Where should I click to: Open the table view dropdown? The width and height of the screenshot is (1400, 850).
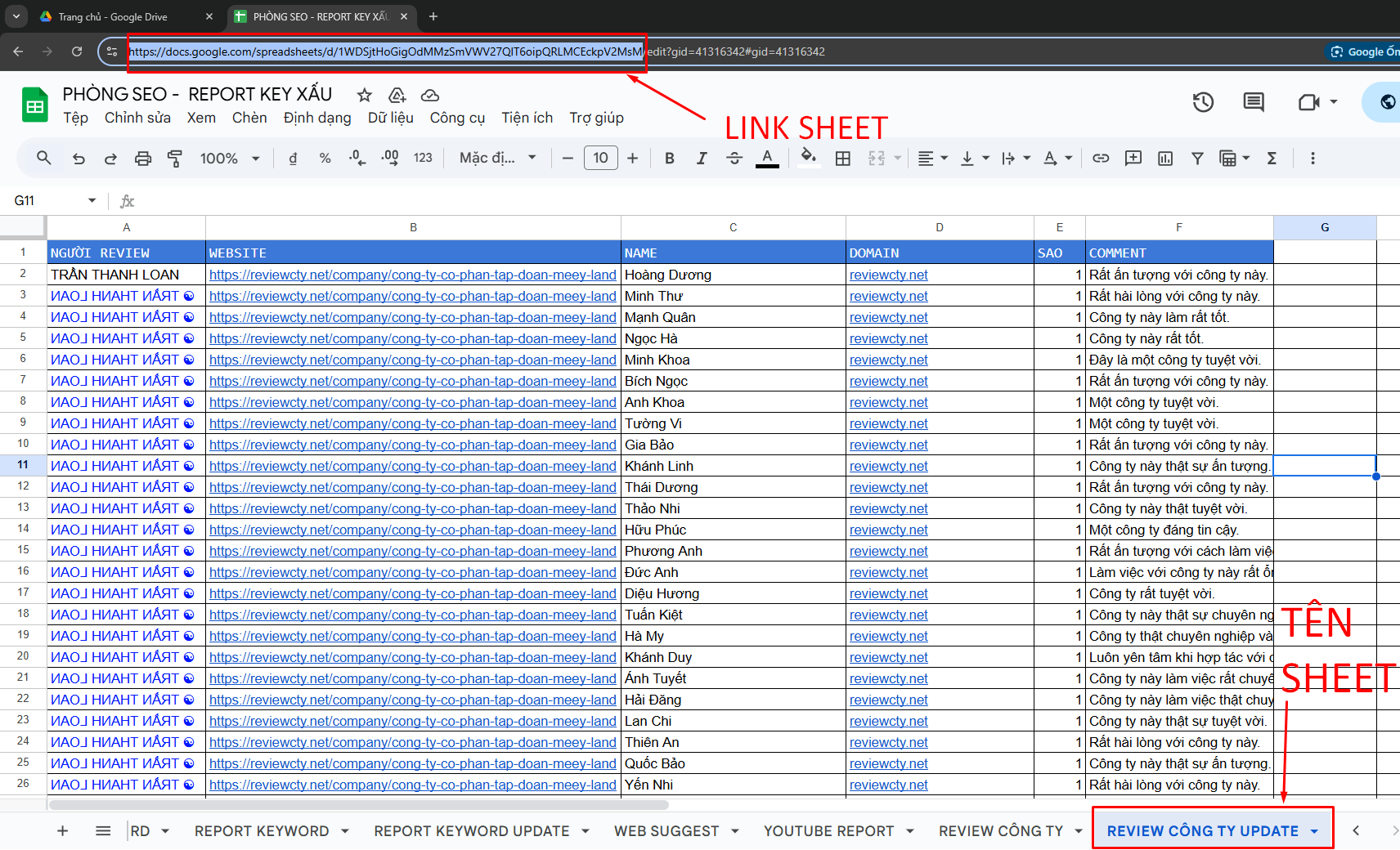click(1234, 158)
